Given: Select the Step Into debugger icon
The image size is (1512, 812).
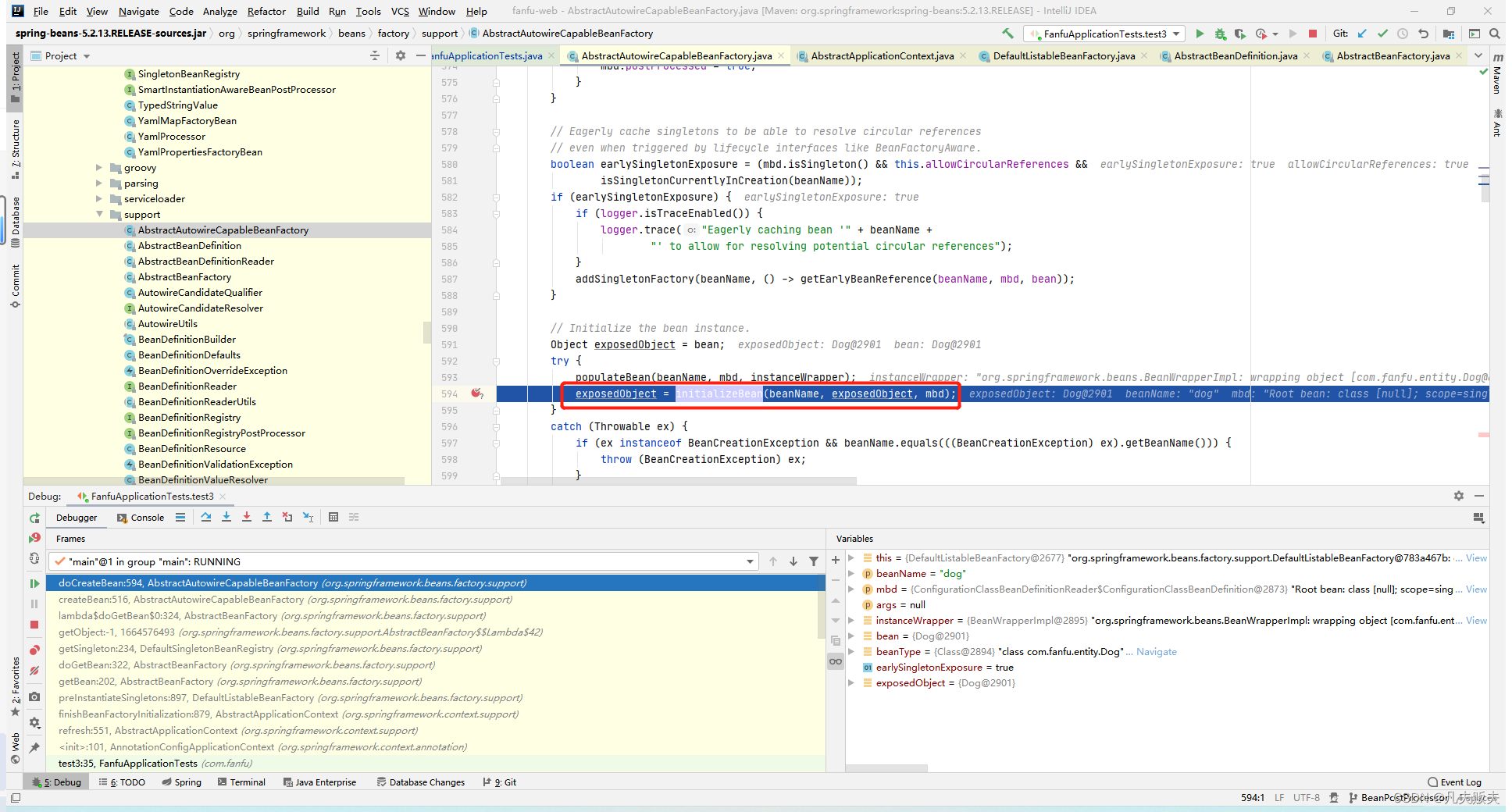Looking at the screenshot, I should (226, 517).
